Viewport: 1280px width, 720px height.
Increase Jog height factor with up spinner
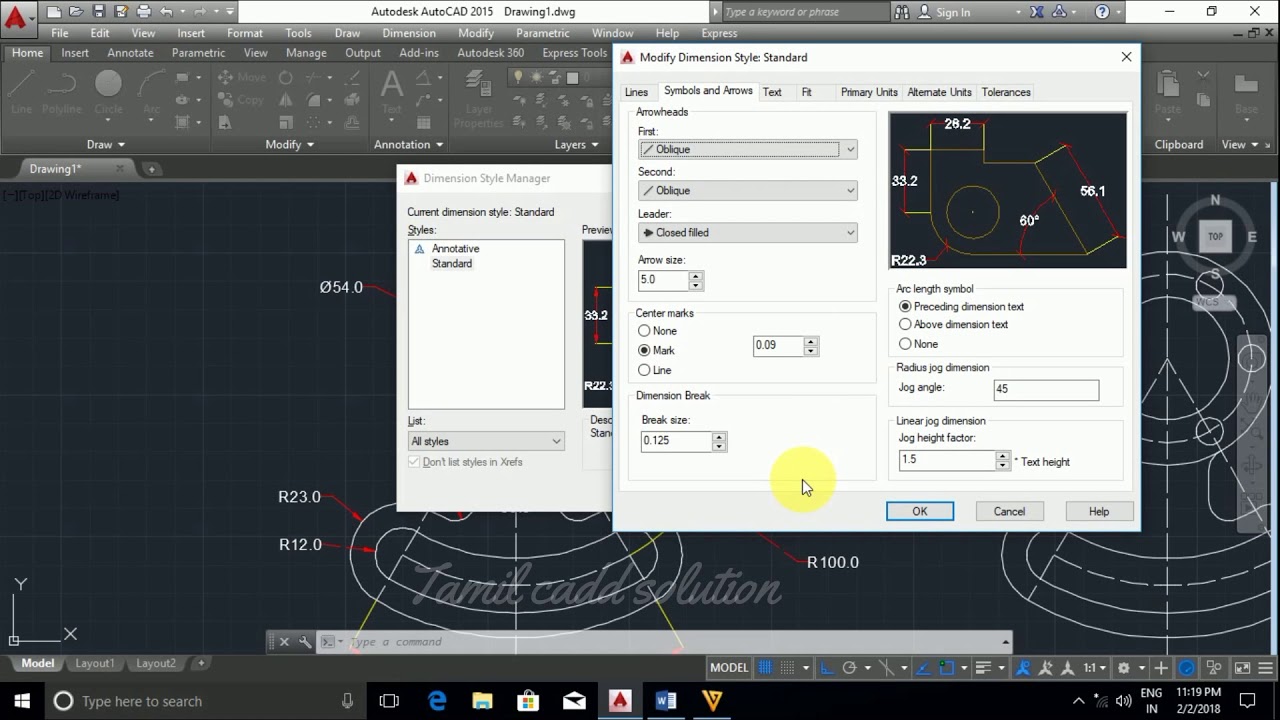[1002, 455]
